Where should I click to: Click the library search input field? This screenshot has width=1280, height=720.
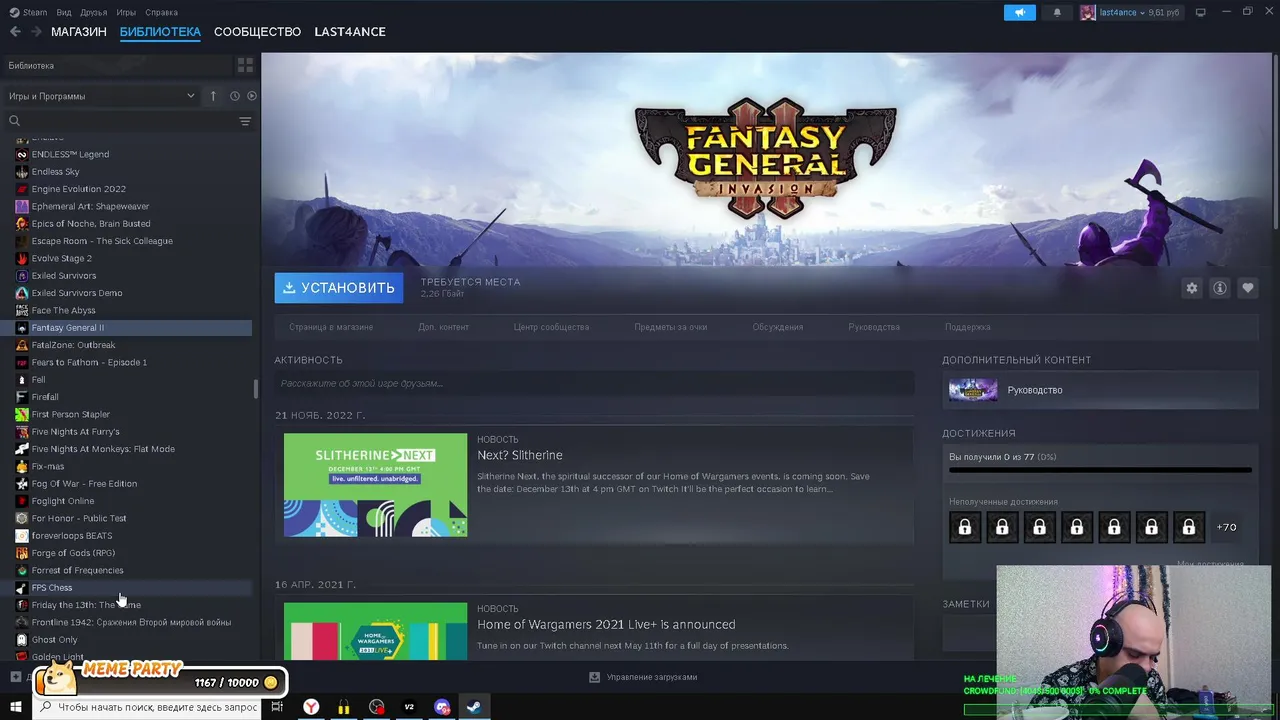[128, 121]
